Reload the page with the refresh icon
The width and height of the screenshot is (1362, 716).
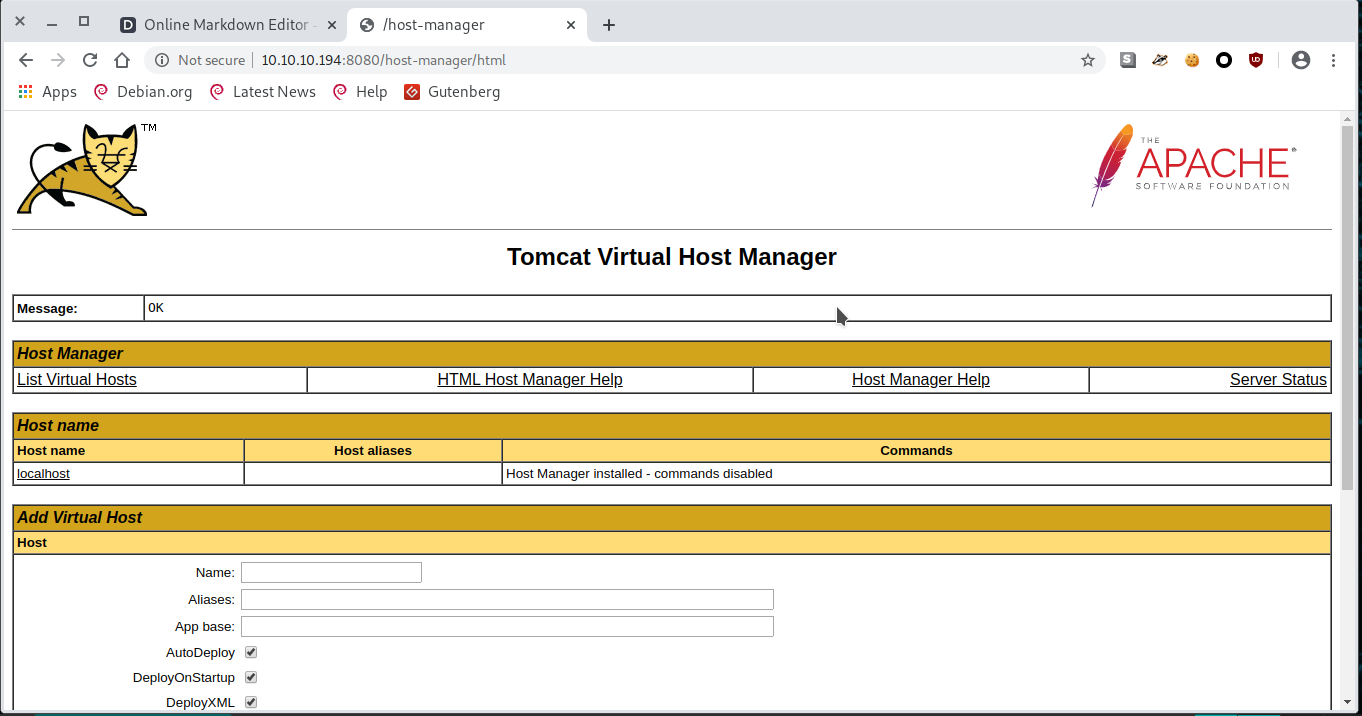coord(90,60)
